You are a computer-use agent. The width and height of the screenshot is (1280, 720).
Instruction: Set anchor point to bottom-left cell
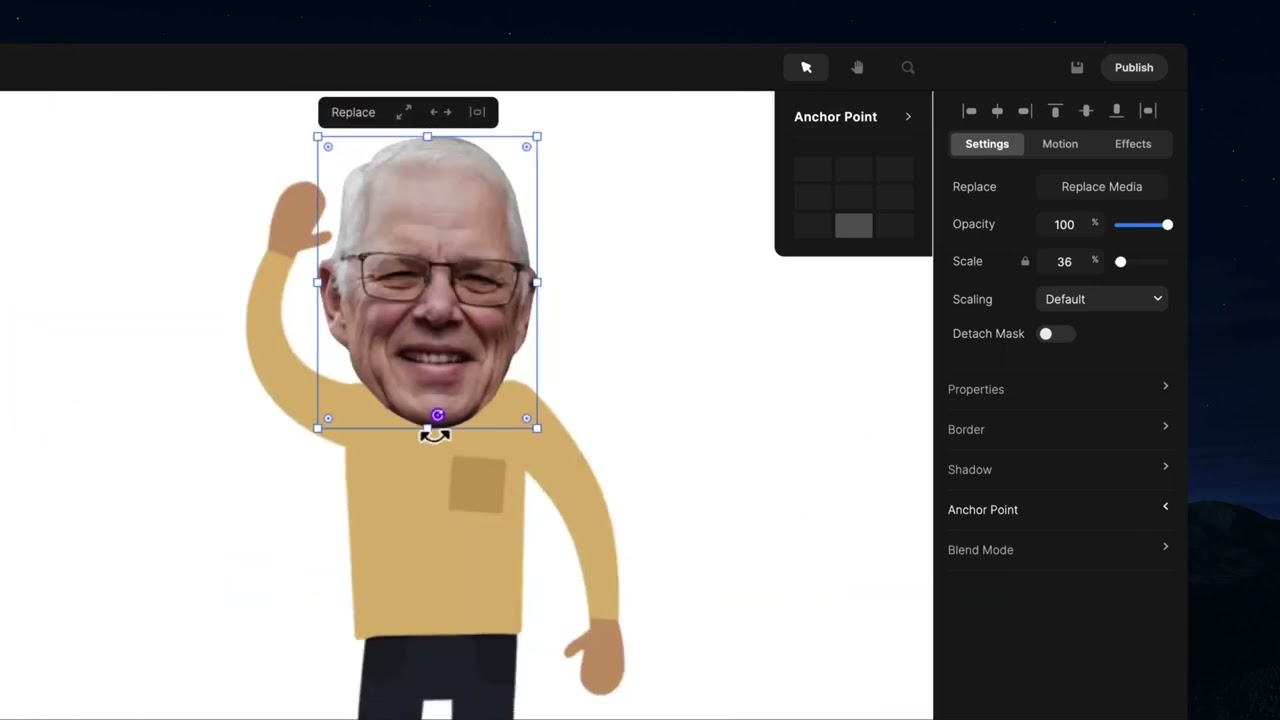tap(812, 225)
